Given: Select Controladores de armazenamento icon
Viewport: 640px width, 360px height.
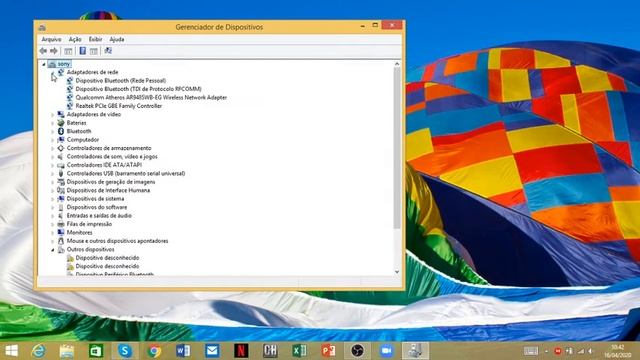Looking at the screenshot, I should (61, 148).
